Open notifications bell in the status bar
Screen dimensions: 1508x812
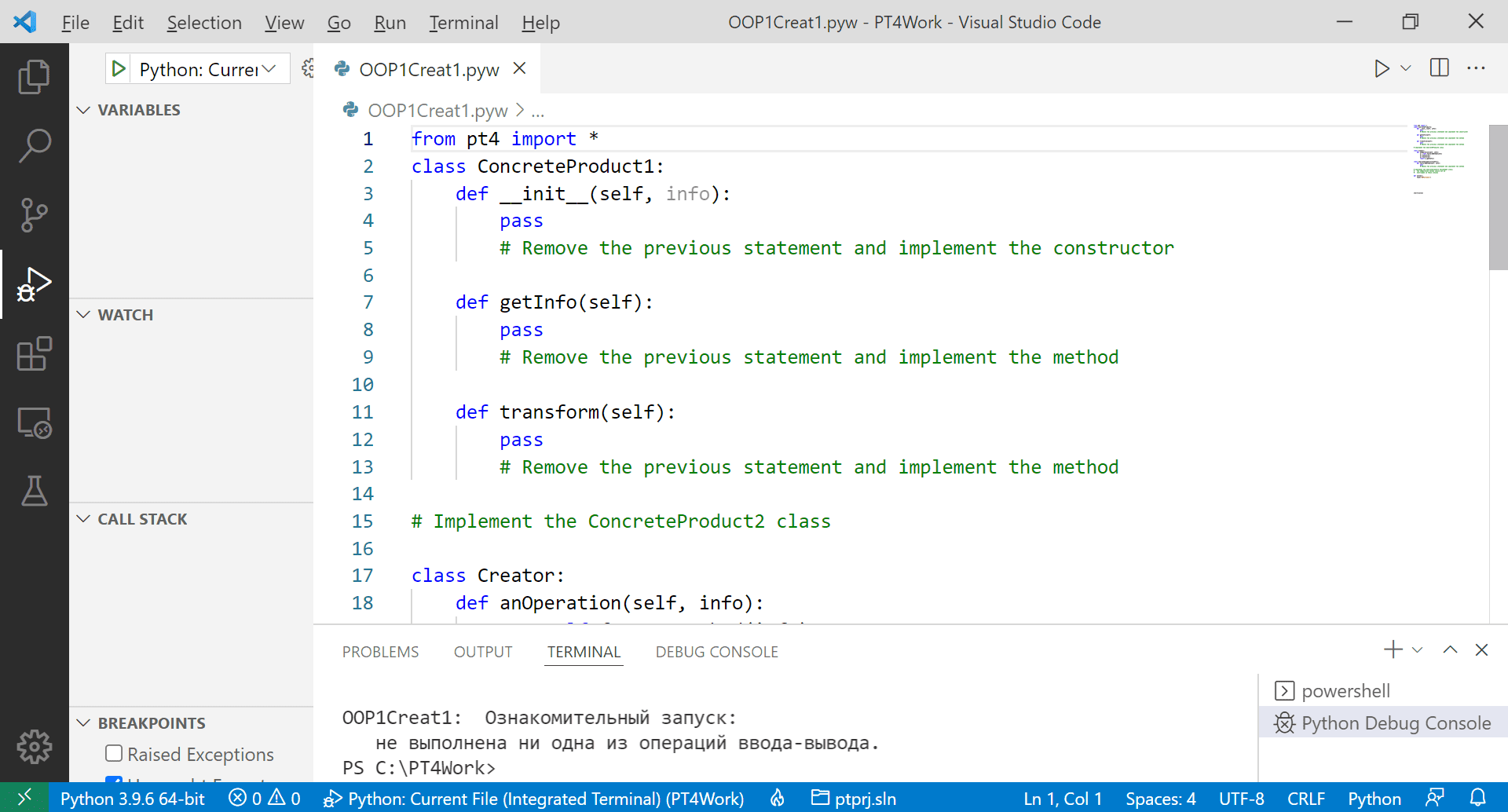click(x=1477, y=798)
